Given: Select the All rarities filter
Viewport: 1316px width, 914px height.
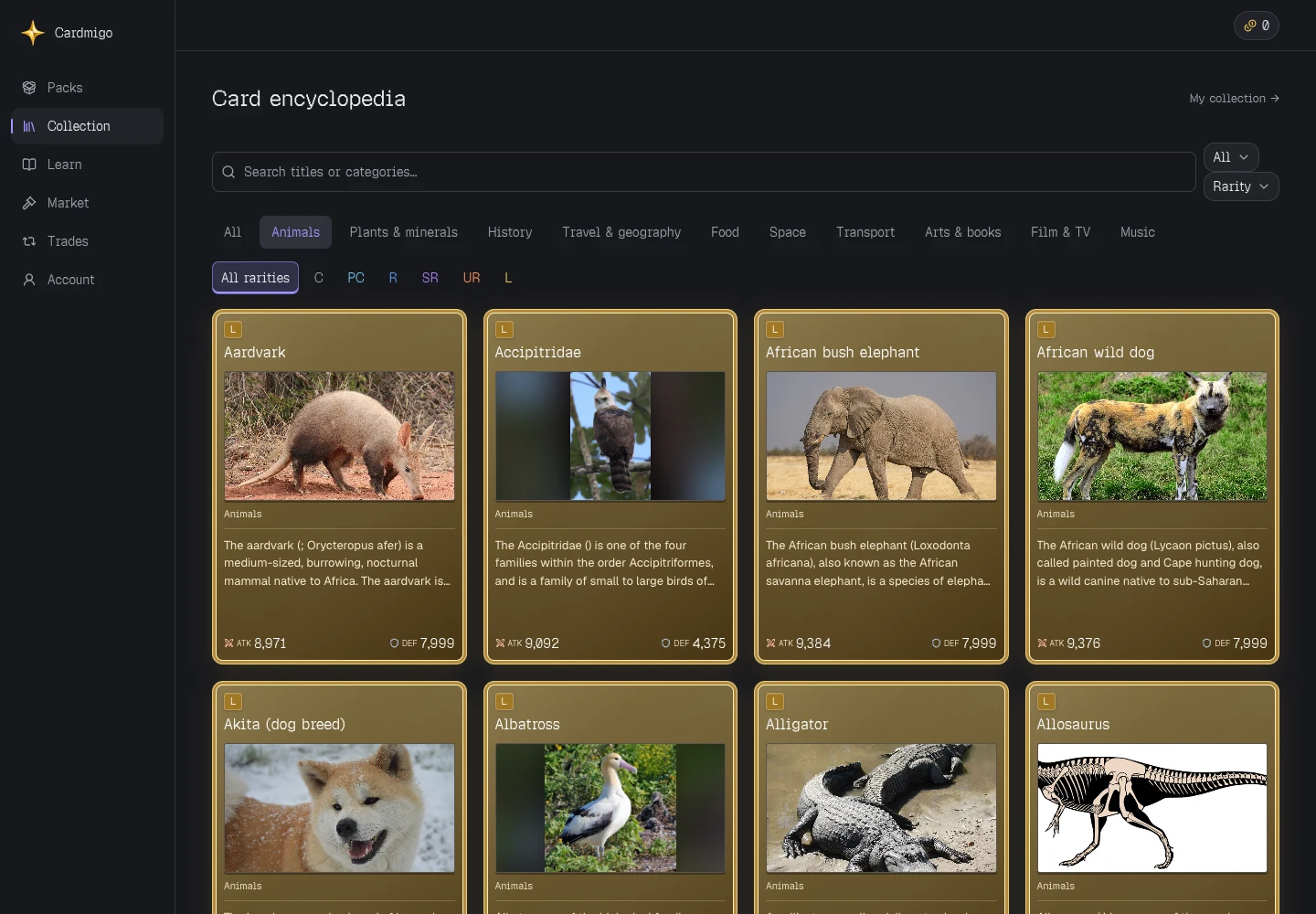Looking at the screenshot, I should coord(255,278).
